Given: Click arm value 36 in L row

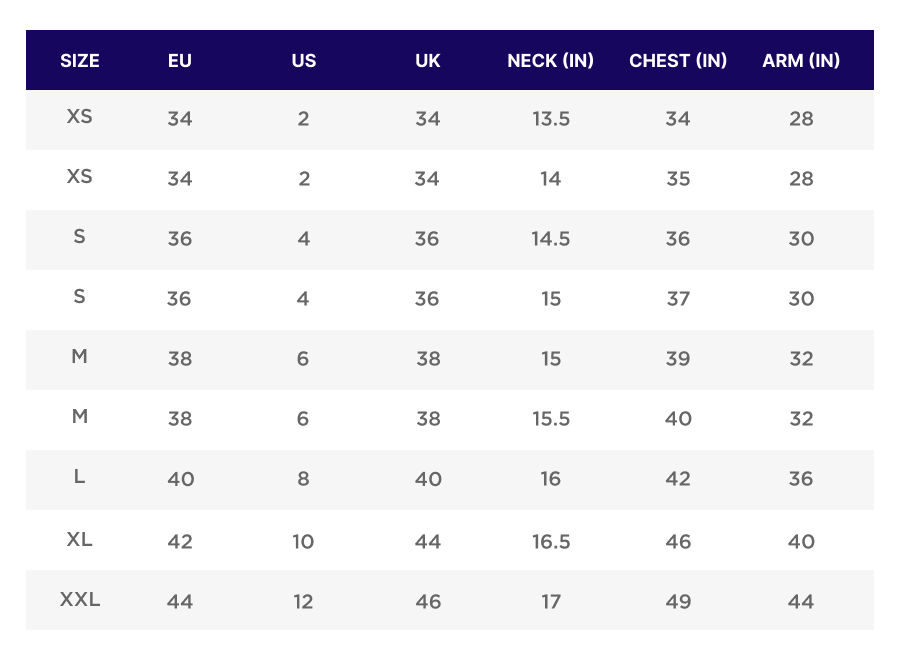Looking at the screenshot, I should (801, 479).
